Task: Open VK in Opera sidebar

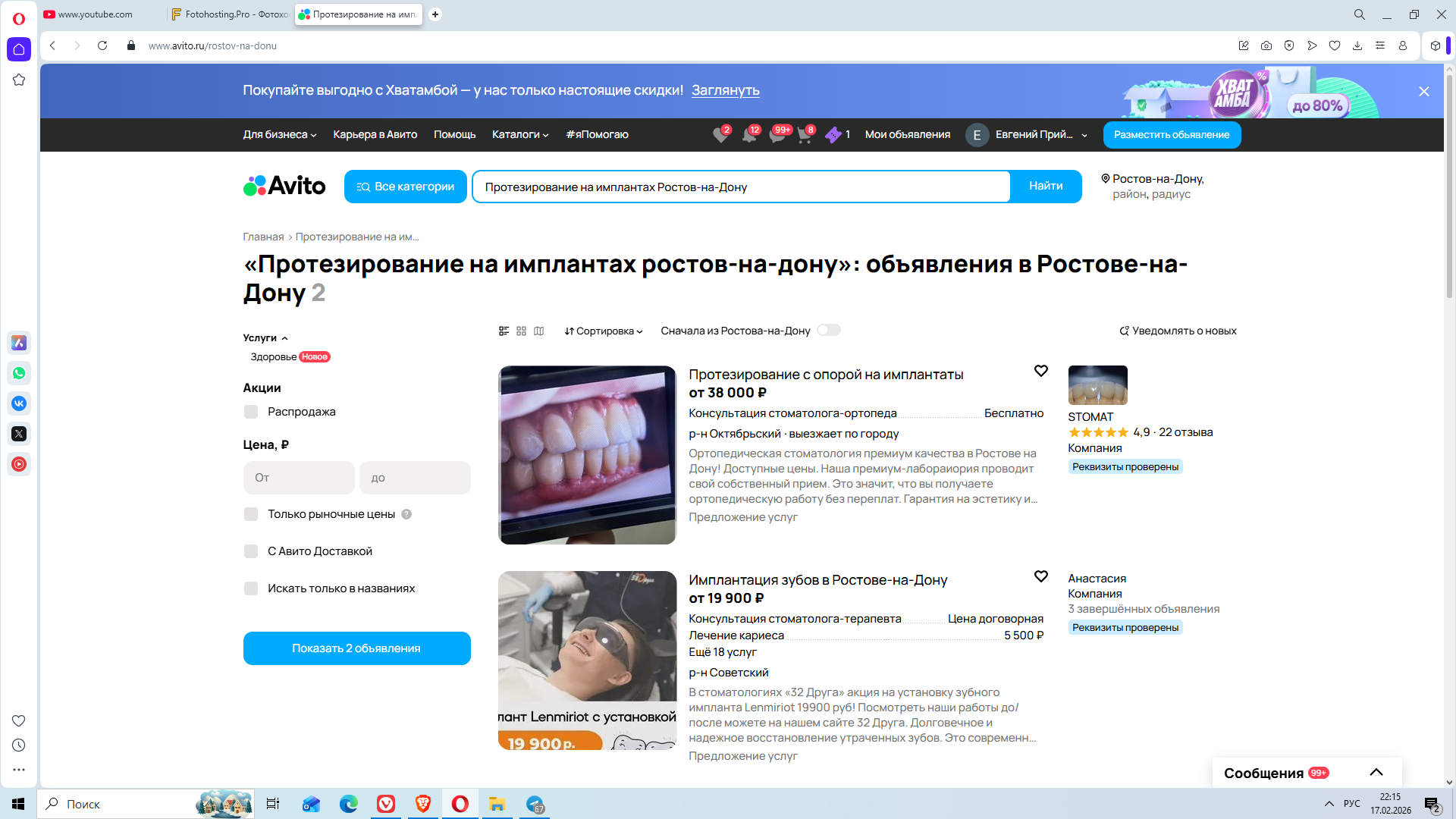Action: coord(19,403)
